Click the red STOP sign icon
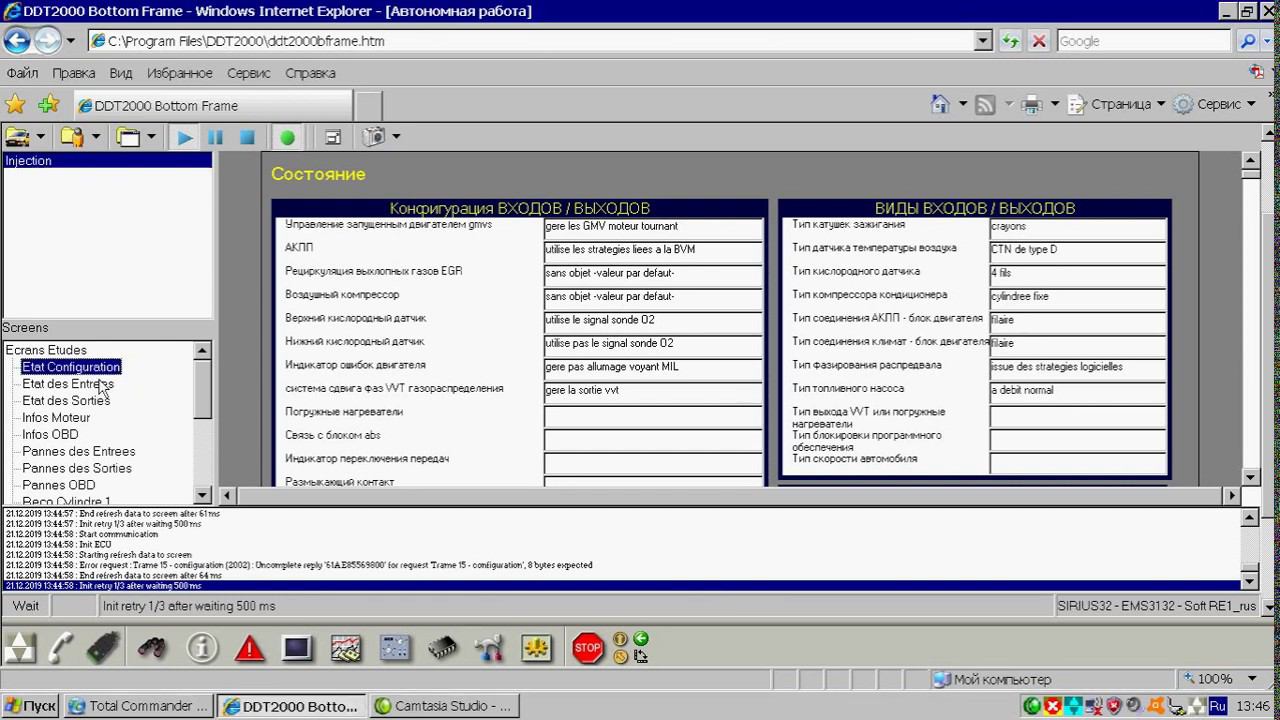1280x720 pixels. coord(588,648)
